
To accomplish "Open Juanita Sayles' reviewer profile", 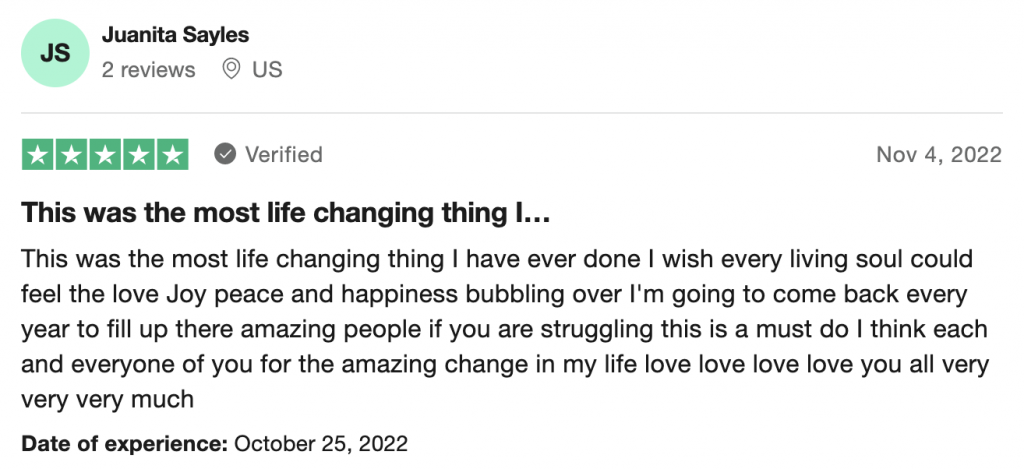I will [175, 35].
